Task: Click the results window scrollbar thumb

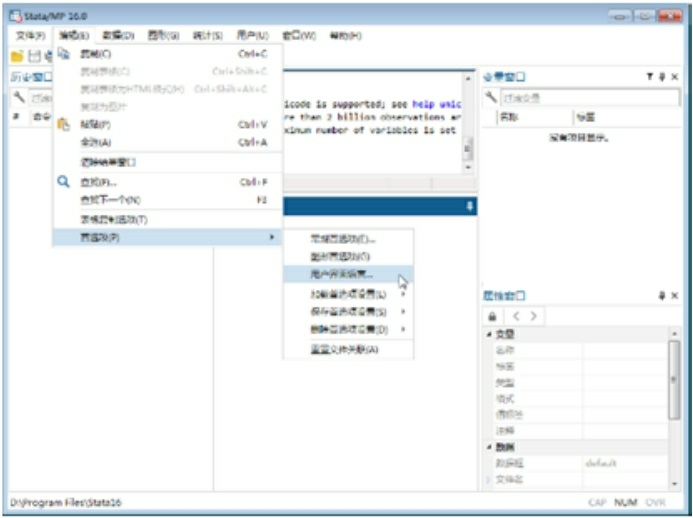Action: (468, 149)
